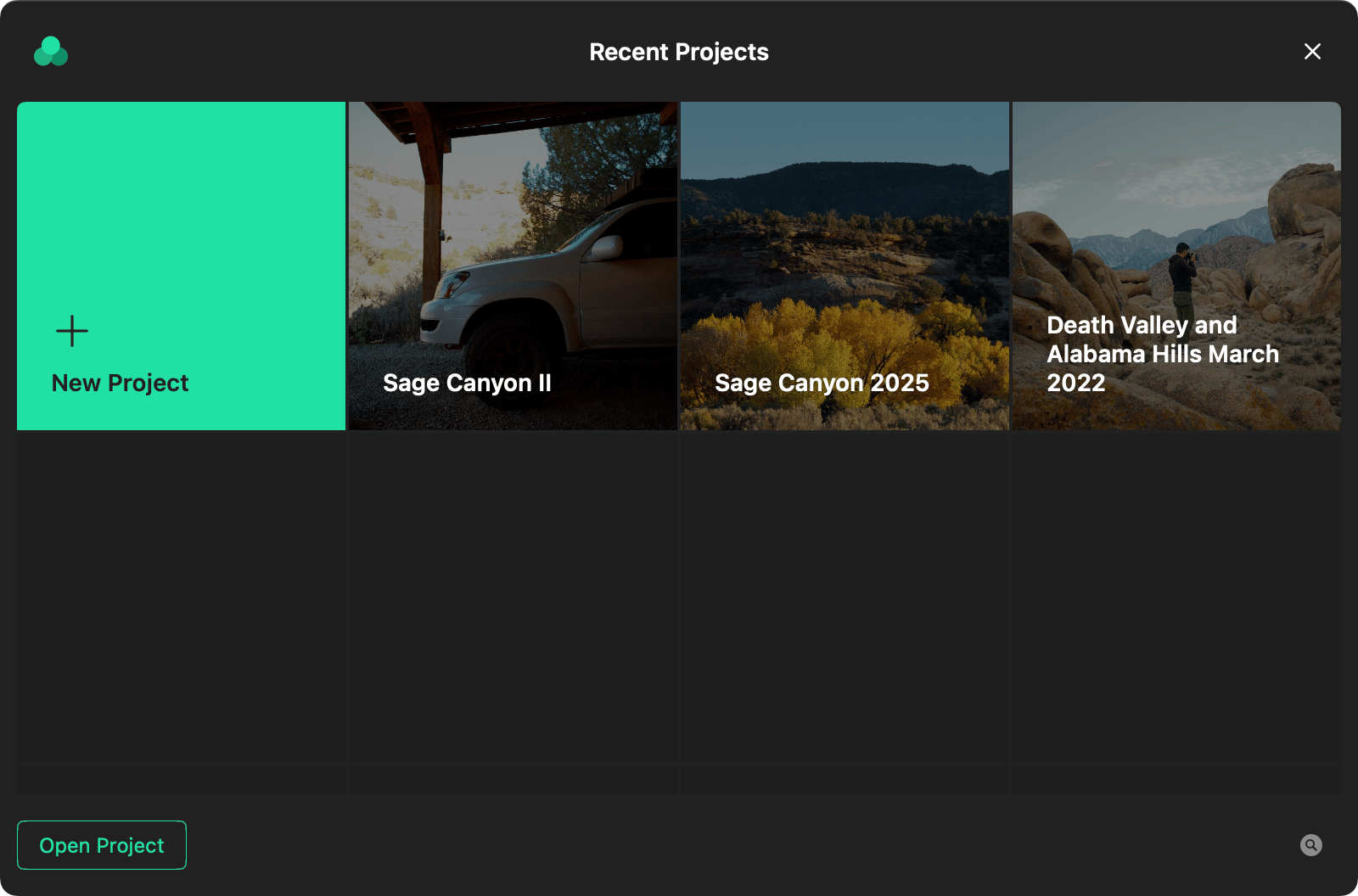
Task: Click the Recent Projects header
Action: (x=679, y=52)
